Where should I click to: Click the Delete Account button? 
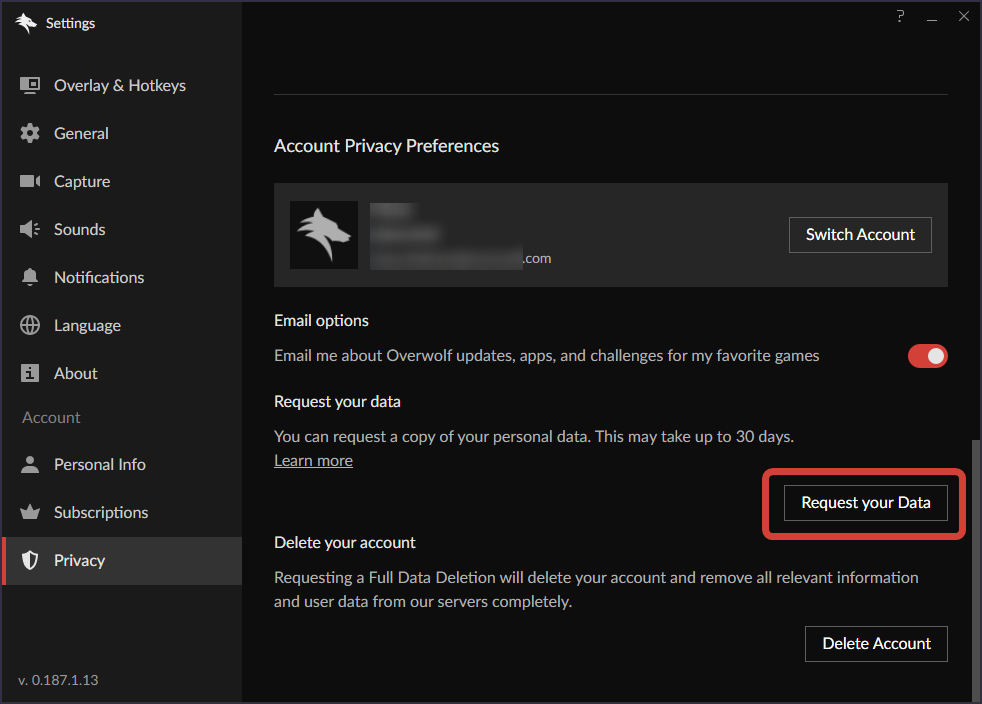[876, 644]
